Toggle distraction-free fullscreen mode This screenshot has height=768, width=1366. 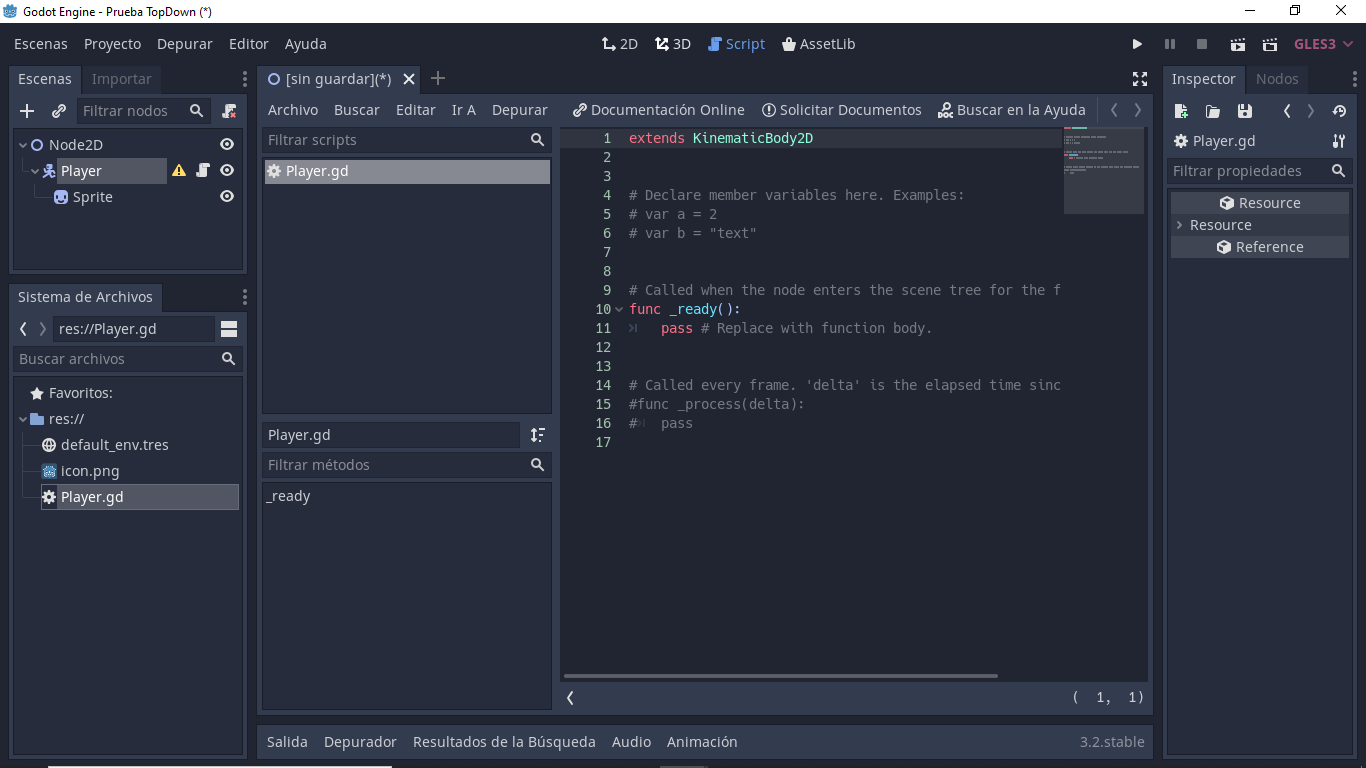(1139, 79)
